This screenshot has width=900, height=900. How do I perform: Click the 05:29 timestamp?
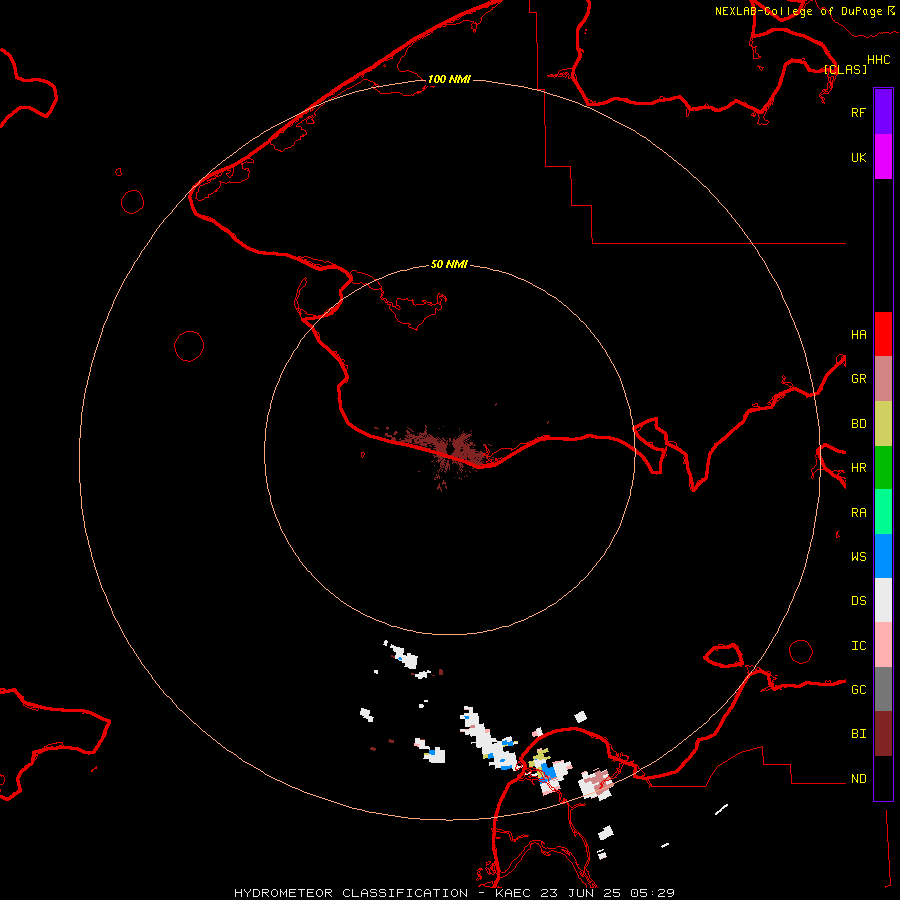tap(653, 893)
